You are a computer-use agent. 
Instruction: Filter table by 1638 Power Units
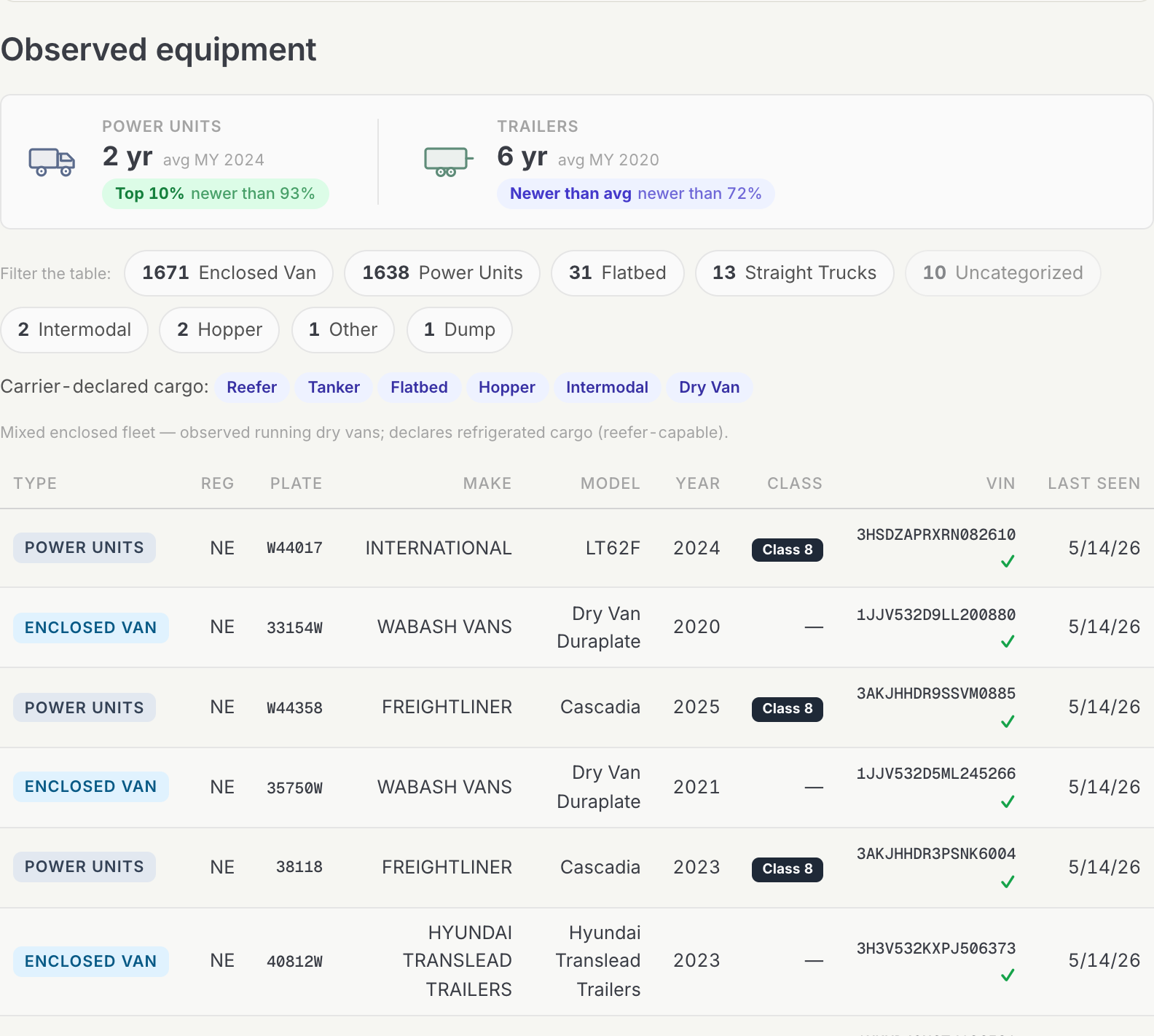pos(442,273)
